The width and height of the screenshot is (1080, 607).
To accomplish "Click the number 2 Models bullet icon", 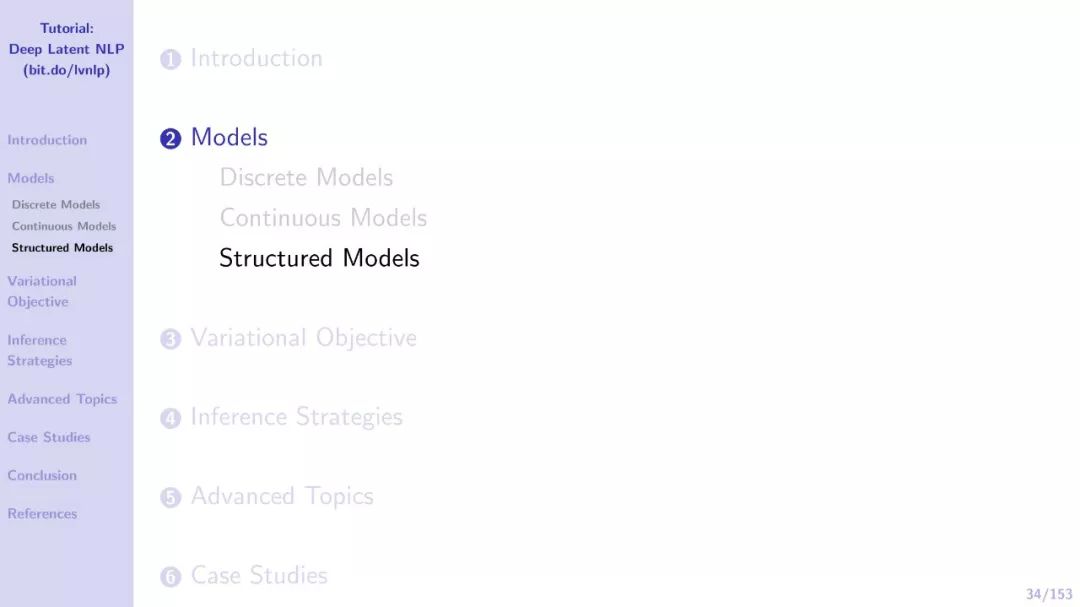I will pos(170,138).
